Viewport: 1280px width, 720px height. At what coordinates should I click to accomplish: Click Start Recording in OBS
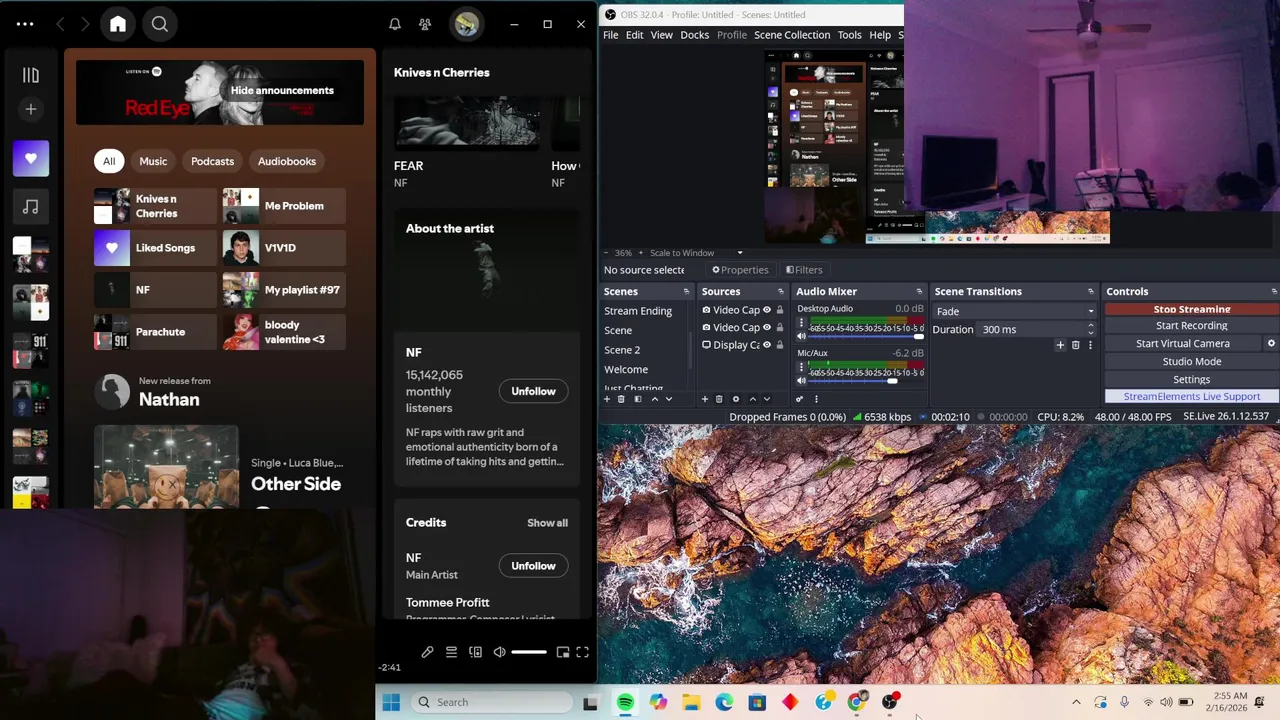[x=1191, y=325]
